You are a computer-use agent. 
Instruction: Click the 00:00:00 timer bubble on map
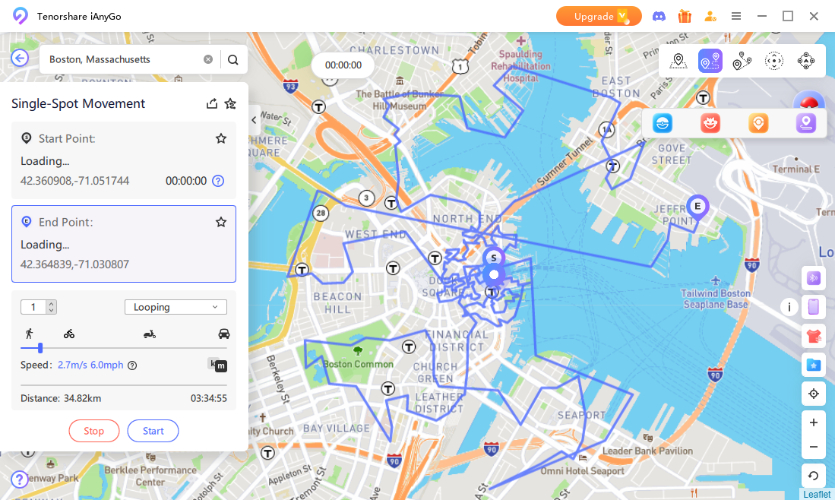343,65
